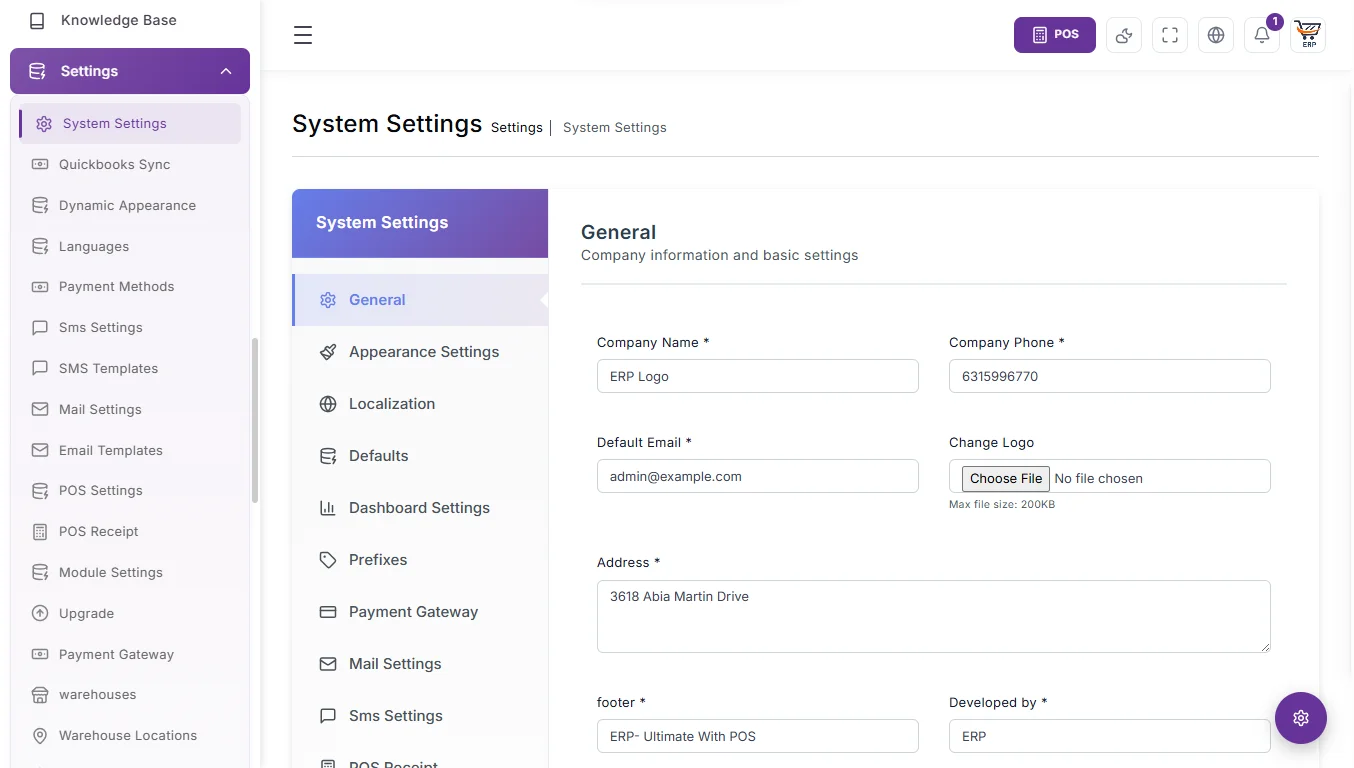Toggle dark mode moon icon

[1124, 35]
